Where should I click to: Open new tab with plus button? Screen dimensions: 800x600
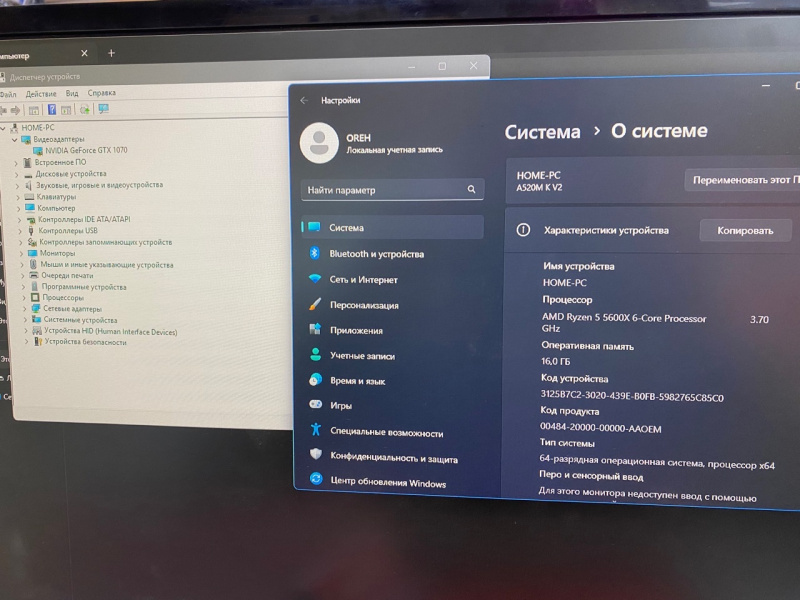(x=111, y=53)
